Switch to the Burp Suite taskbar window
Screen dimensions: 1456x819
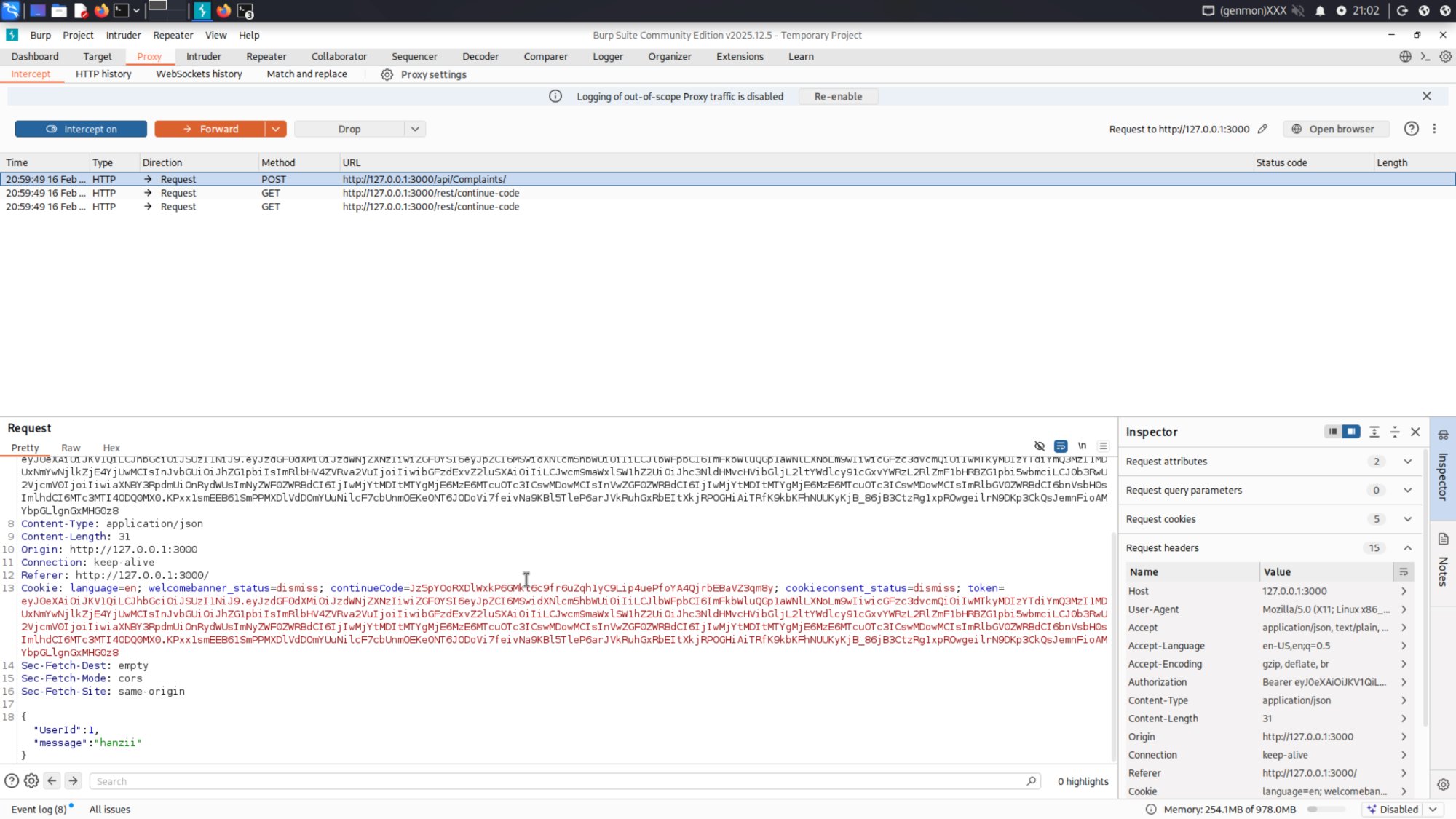pos(202,10)
